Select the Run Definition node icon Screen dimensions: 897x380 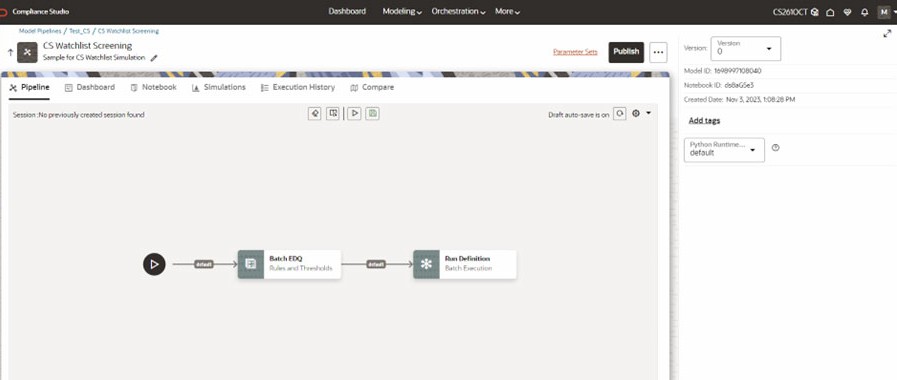426,264
